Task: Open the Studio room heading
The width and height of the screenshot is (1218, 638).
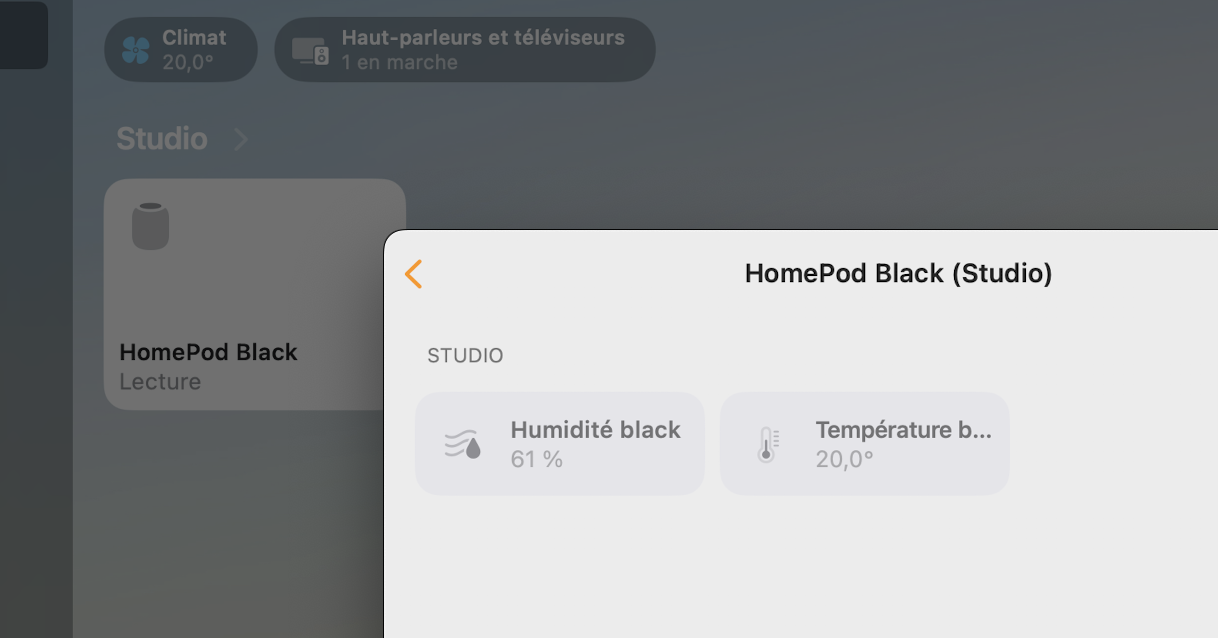Action: point(162,138)
